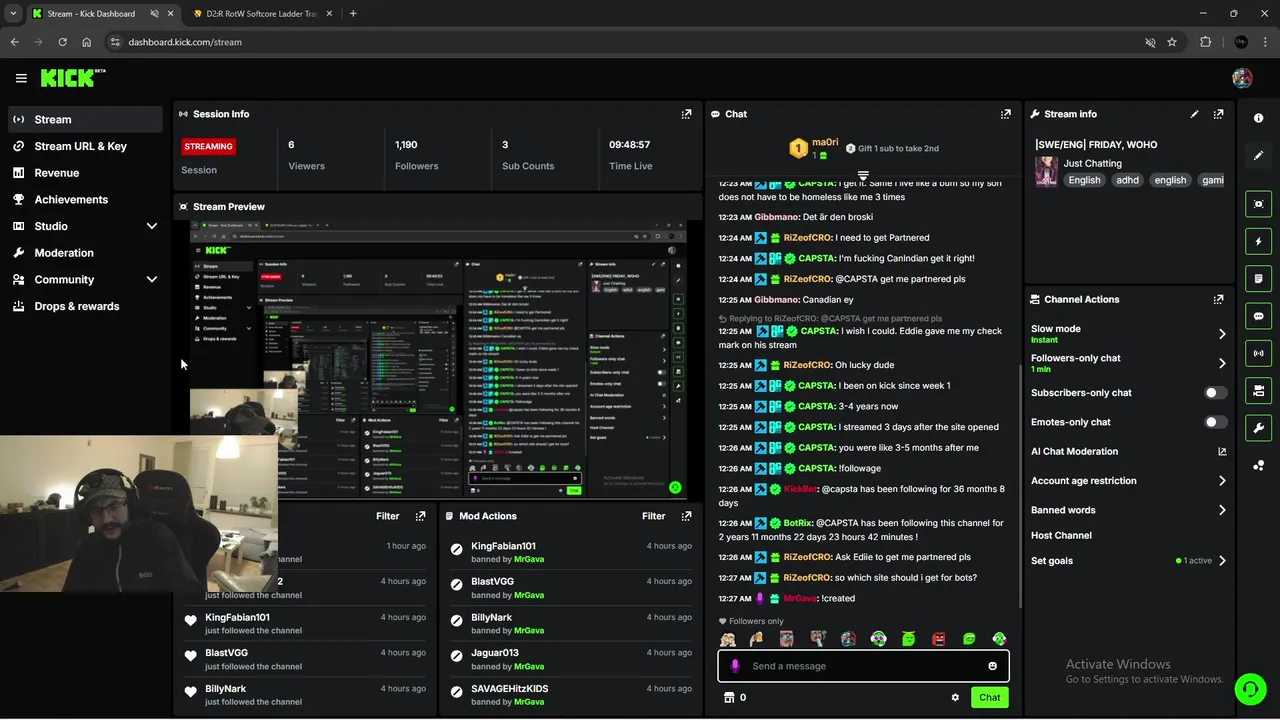This screenshot has width=1280, height=720.
Task: Expand the Studio sidebar section
Action: pyautogui.click(x=152, y=226)
